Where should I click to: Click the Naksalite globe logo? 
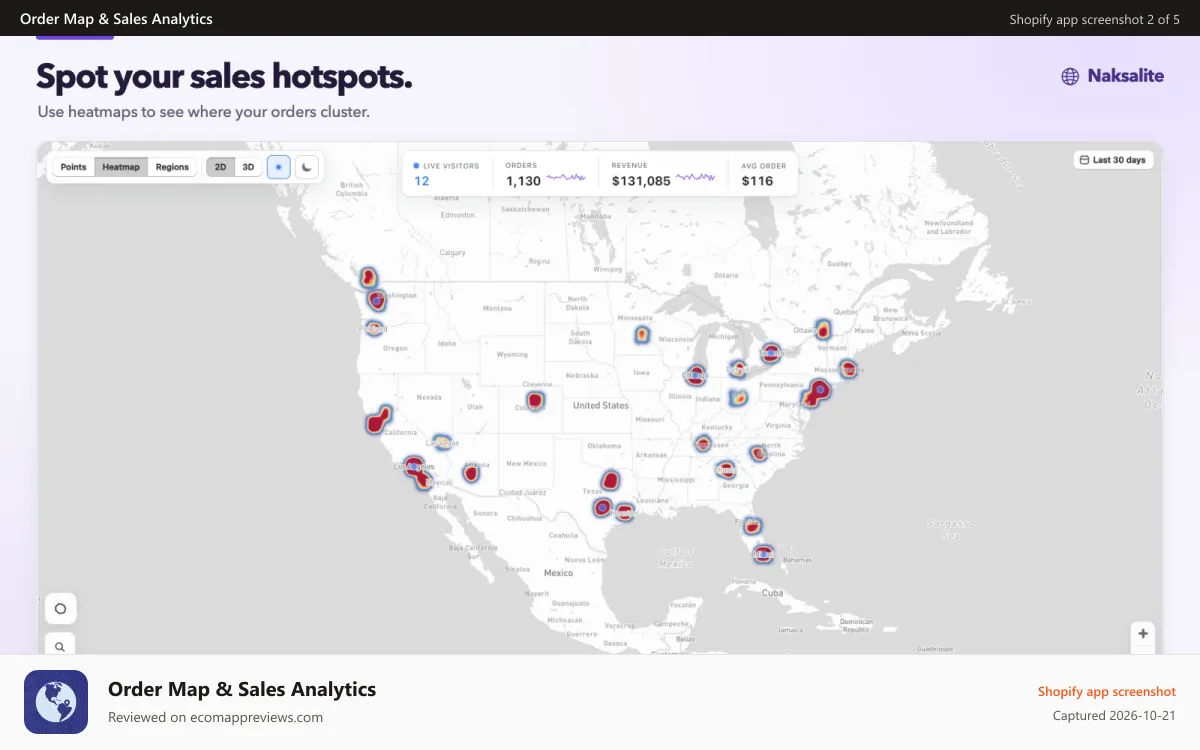(x=1070, y=76)
